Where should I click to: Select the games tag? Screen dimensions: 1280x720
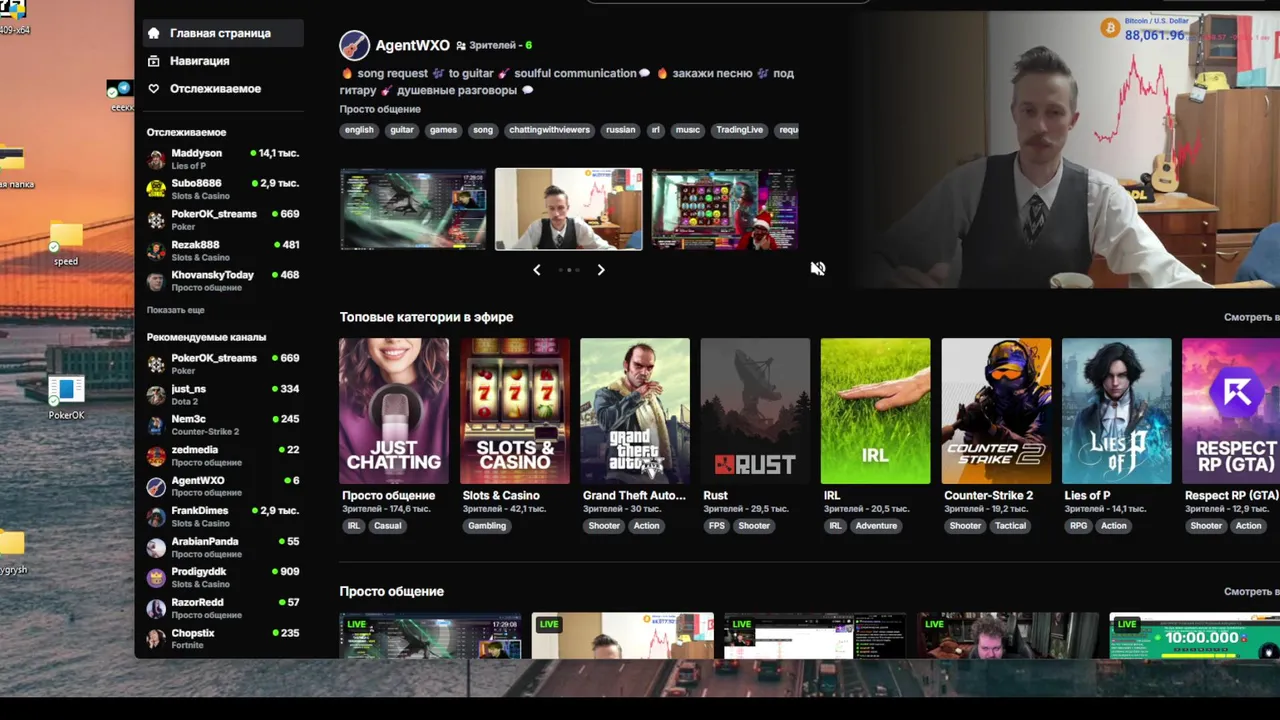click(x=443, y=130)
